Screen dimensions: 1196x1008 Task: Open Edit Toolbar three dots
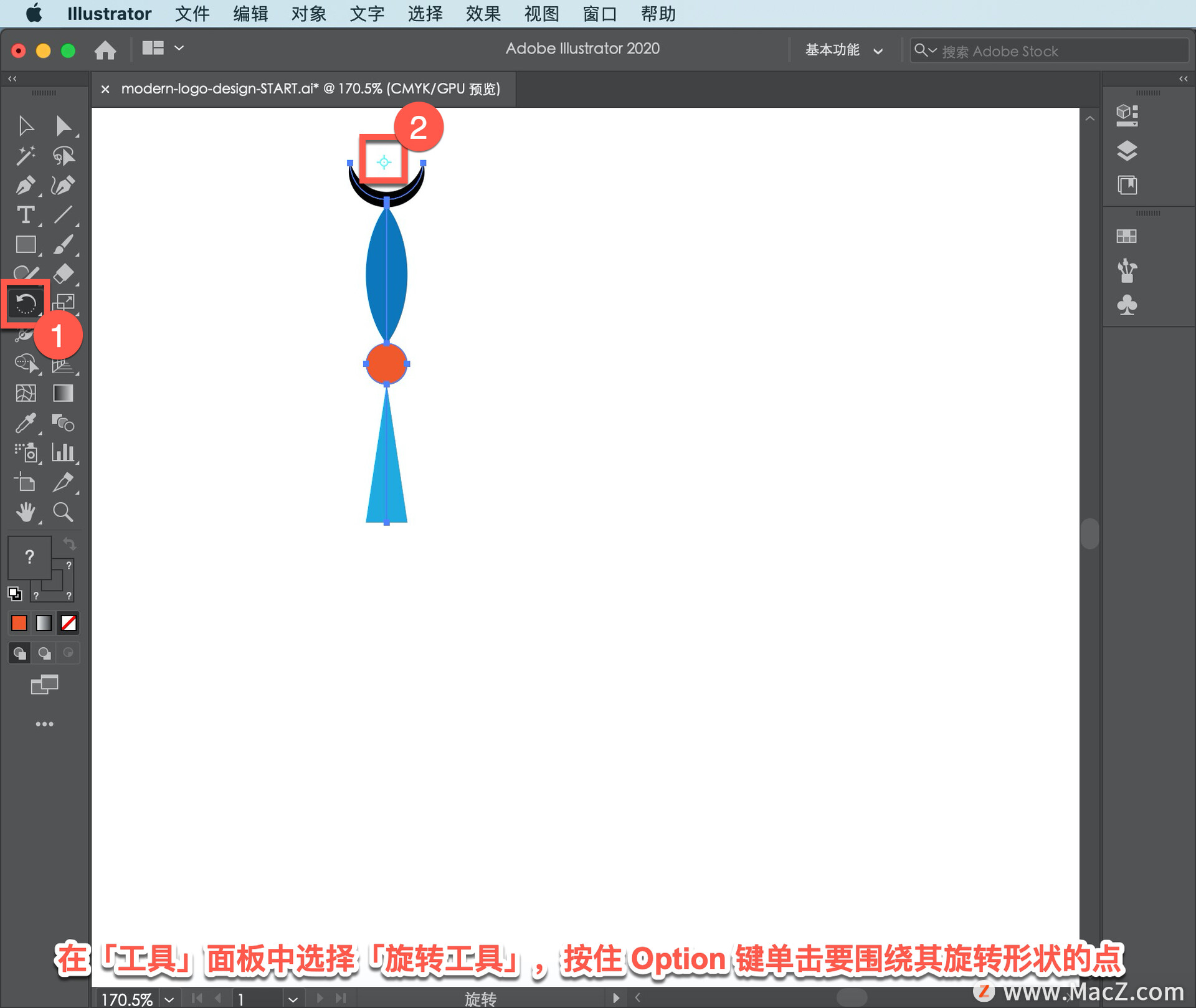44,724
